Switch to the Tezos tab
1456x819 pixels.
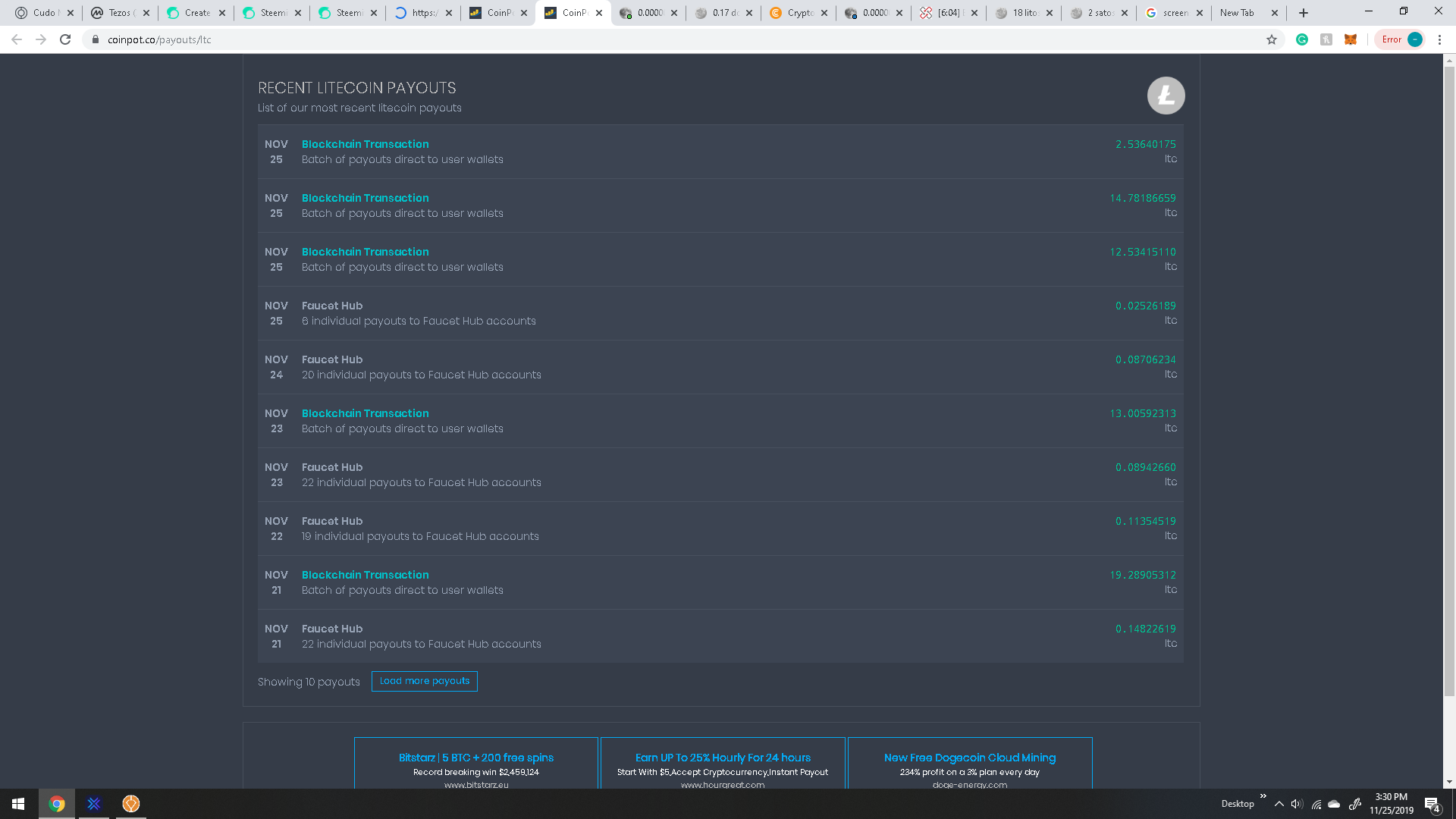(119, 13)
